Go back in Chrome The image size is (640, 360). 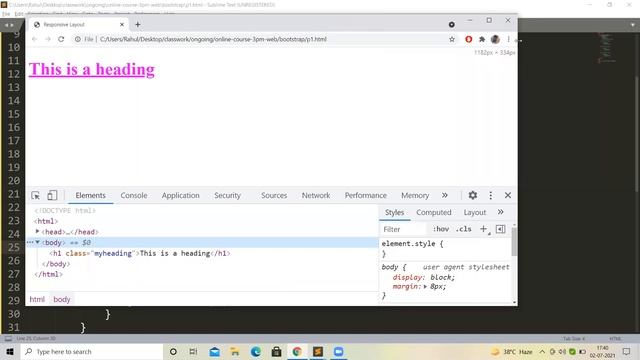point(34,39)
